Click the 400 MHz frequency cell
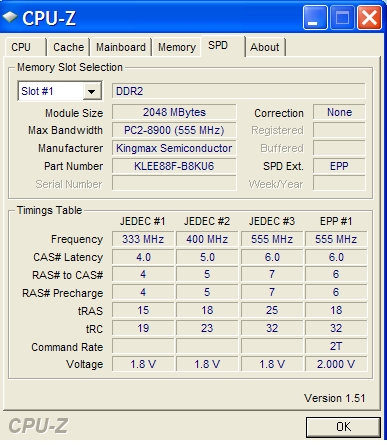Screen dimensions: 387x445 207,239
